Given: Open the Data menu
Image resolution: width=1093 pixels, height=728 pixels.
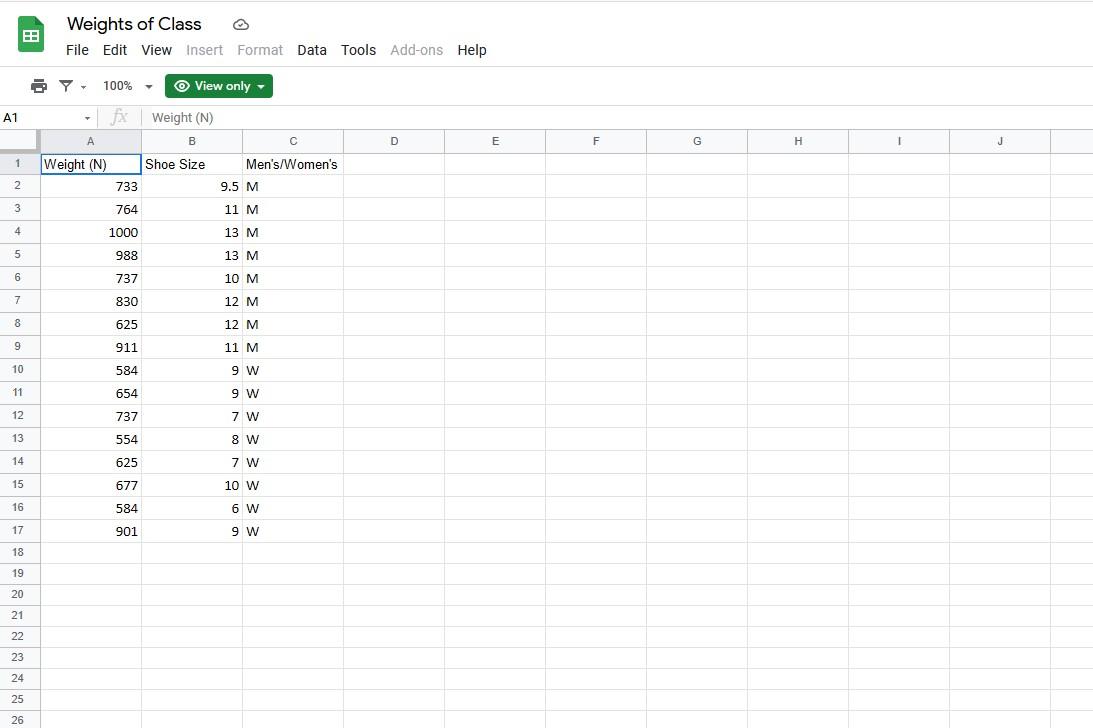Looking at the screenshot, I should click(x=311, y=50).
